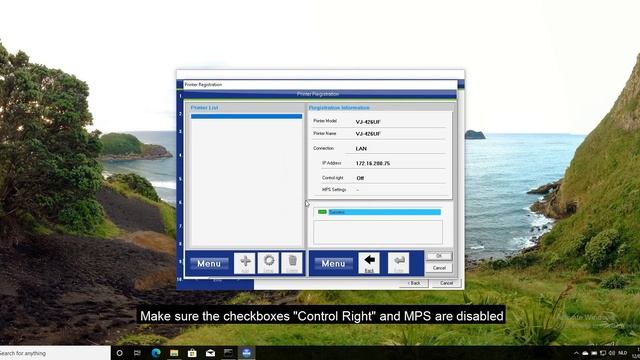Image resolution: width=640 pixels, height=360 pixels.
Task: Click the Printer Name value VJ-426UF
Action: 368,134
